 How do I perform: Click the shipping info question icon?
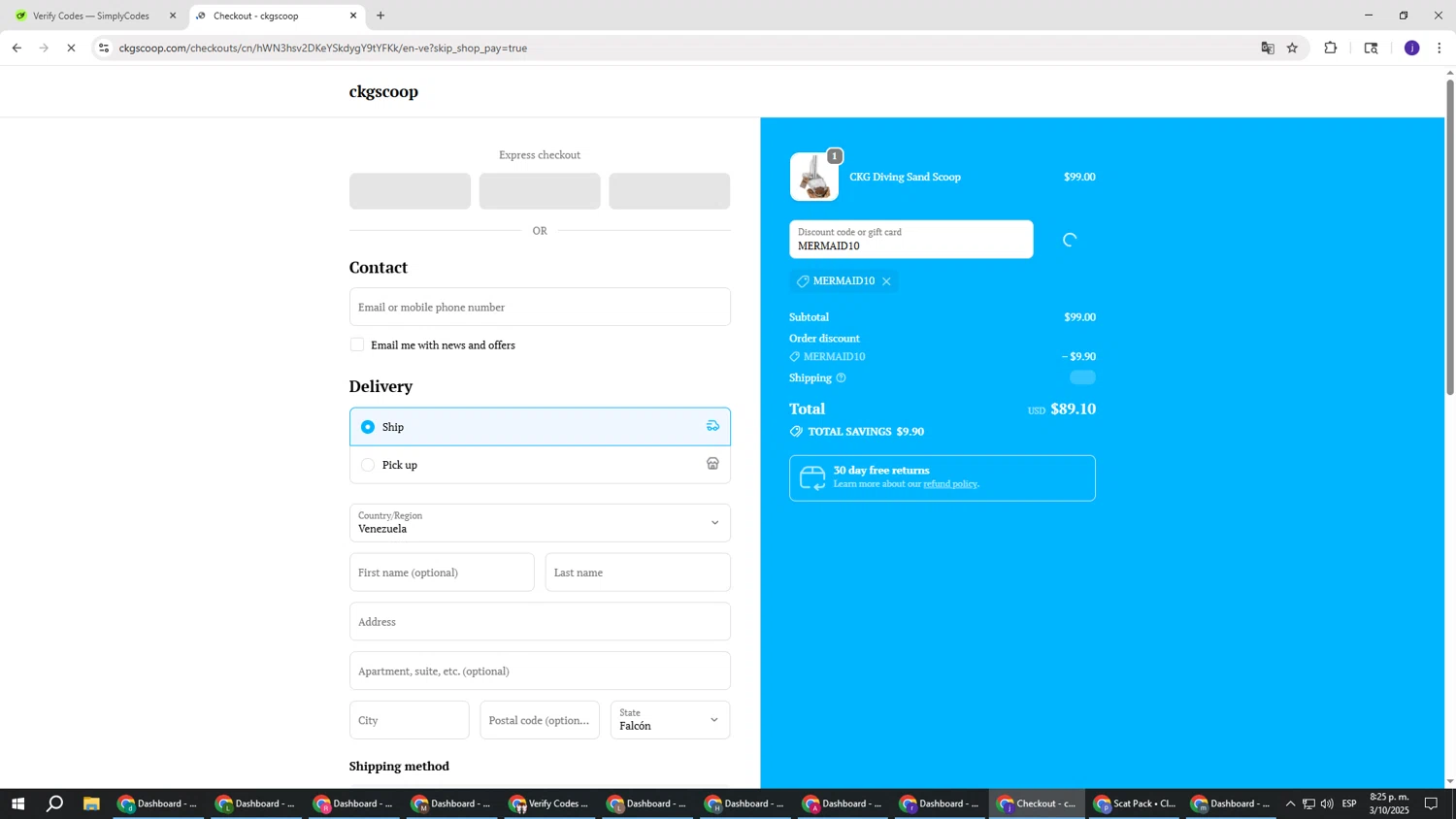coord(841,377)
